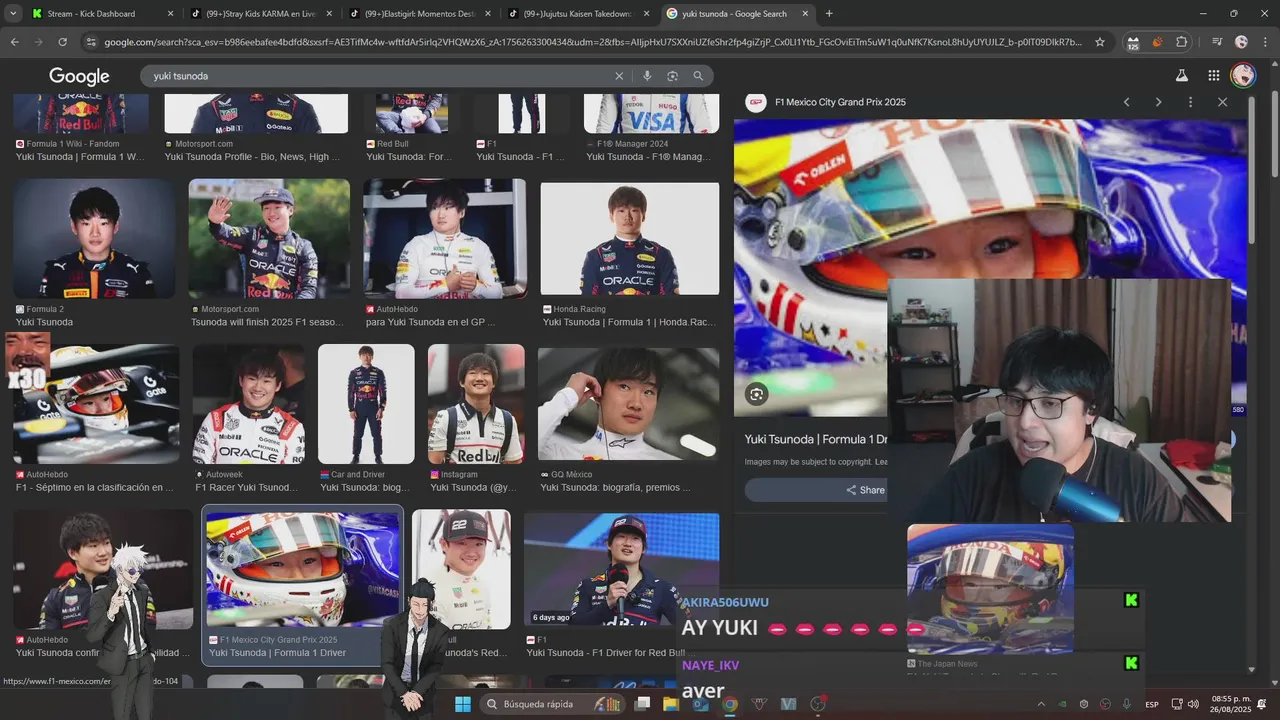Open F1 Mexico City Grand Prix 2025 source
The height and width of the screenshot is (720, 1280).
[x=840, y=102]
